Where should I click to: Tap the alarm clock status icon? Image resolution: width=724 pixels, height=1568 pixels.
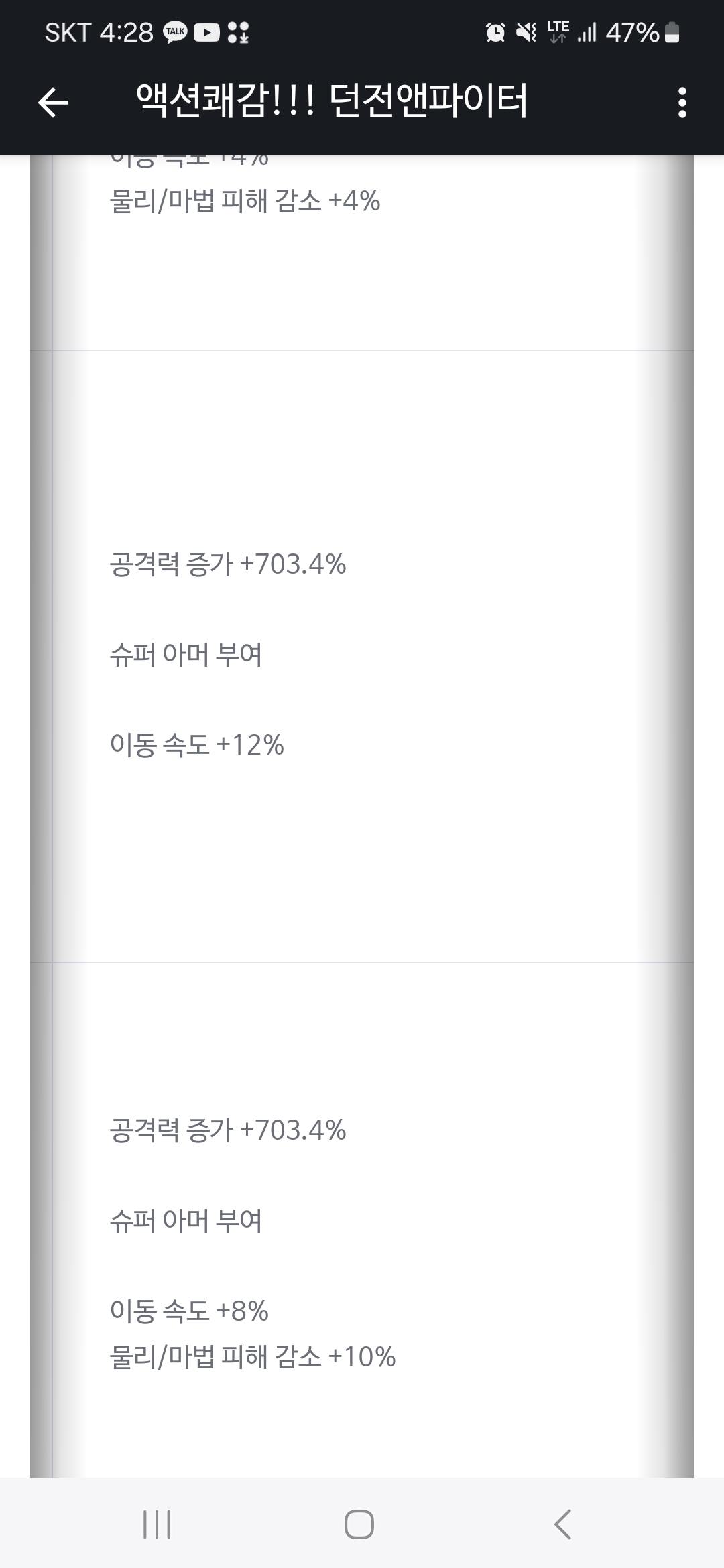click(x=495, y=32)
